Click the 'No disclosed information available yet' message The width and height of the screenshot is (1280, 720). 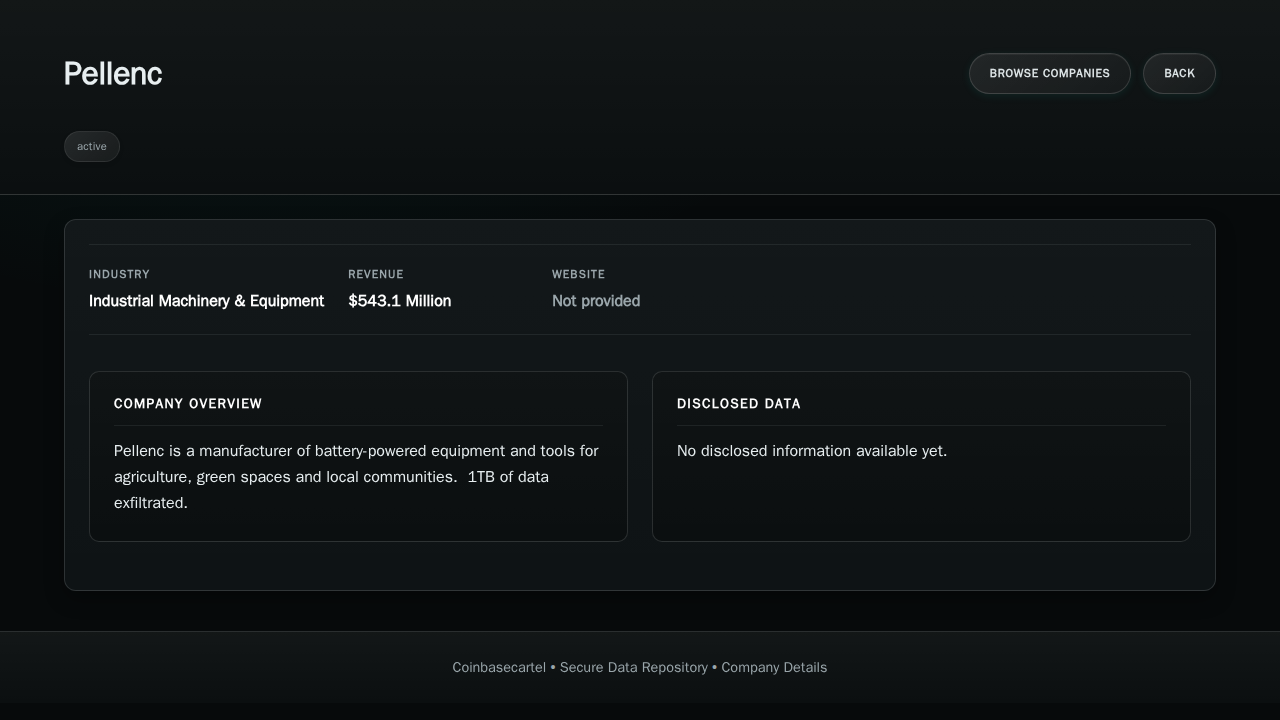812,451
